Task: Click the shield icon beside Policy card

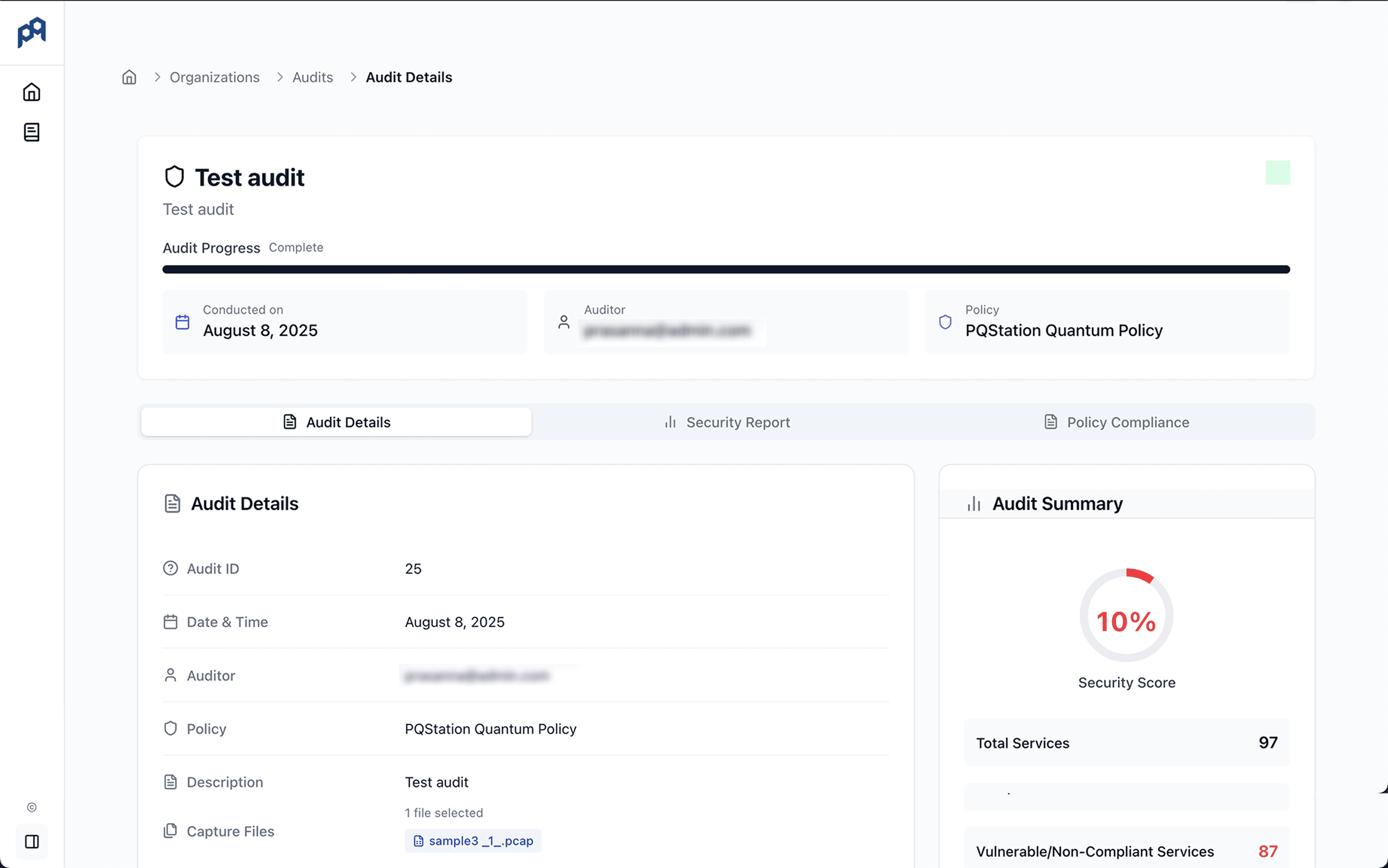Action: (x=945, y=322)
